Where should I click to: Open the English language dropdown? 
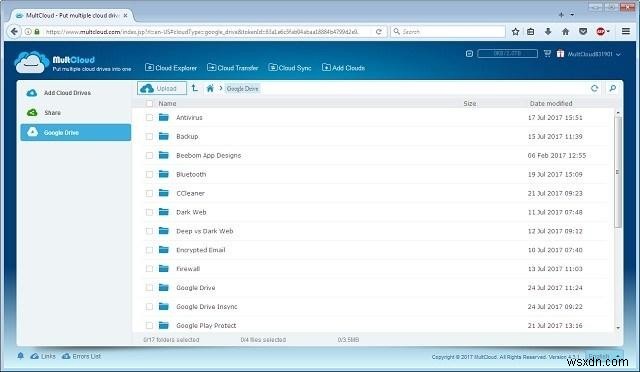click(604, 356)
